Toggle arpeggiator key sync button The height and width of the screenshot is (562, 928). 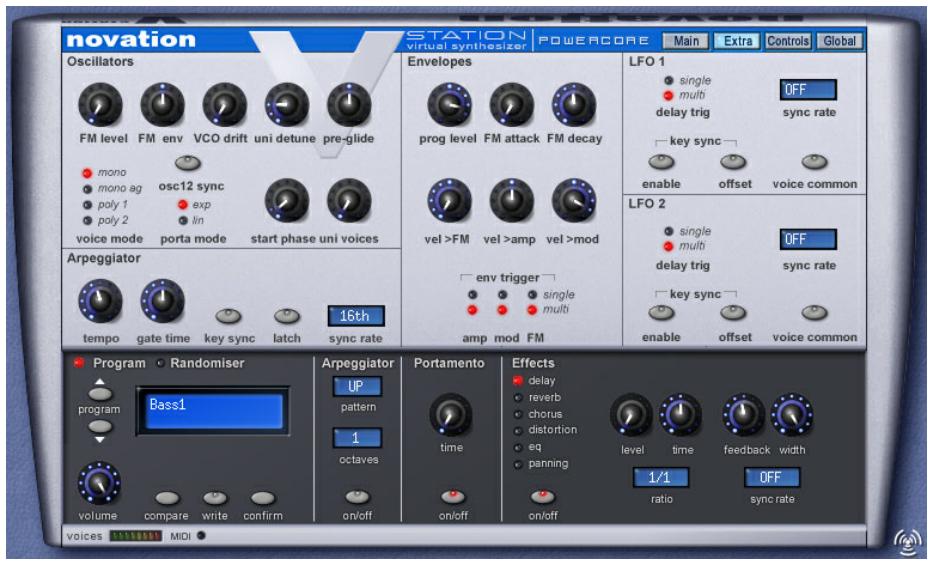click(x=228, y=316)
